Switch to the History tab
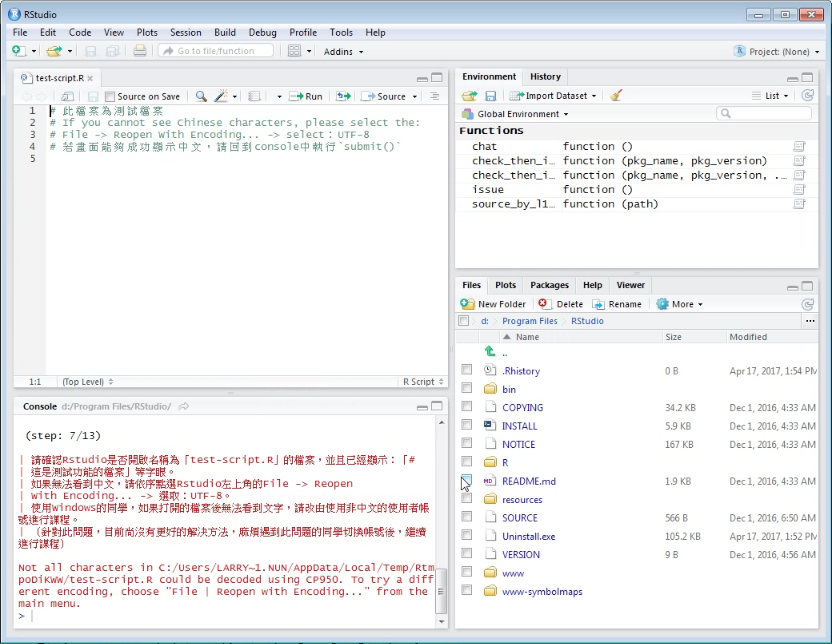 coord(545,76)
